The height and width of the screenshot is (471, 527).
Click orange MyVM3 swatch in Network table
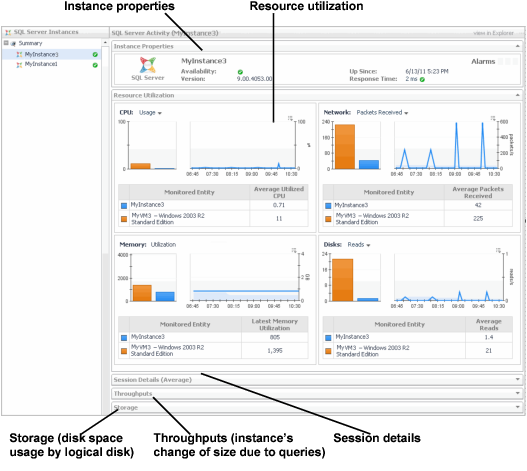[328, 219]
